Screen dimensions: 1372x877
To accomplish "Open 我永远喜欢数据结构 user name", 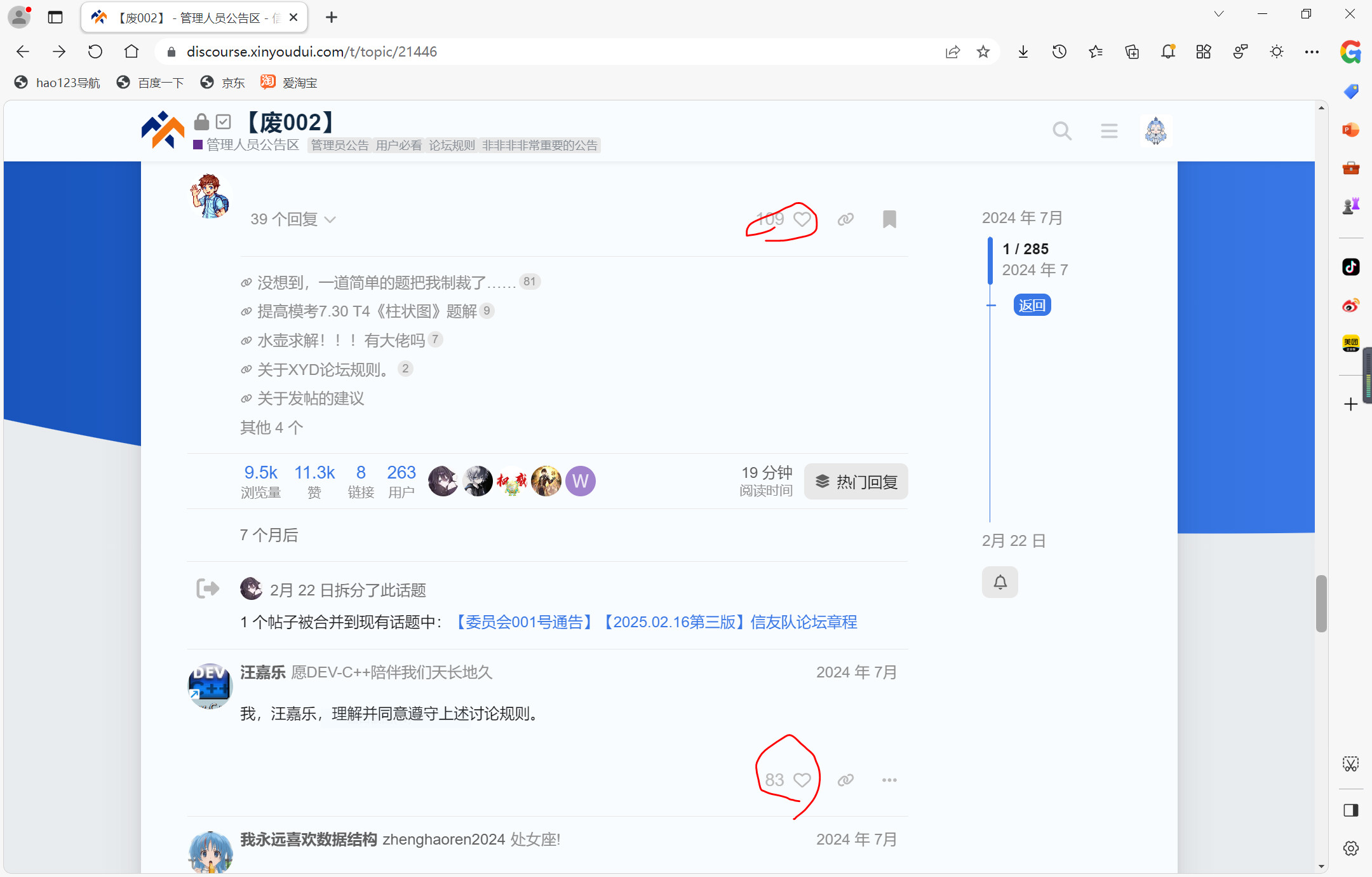I will tap(309, 840).
